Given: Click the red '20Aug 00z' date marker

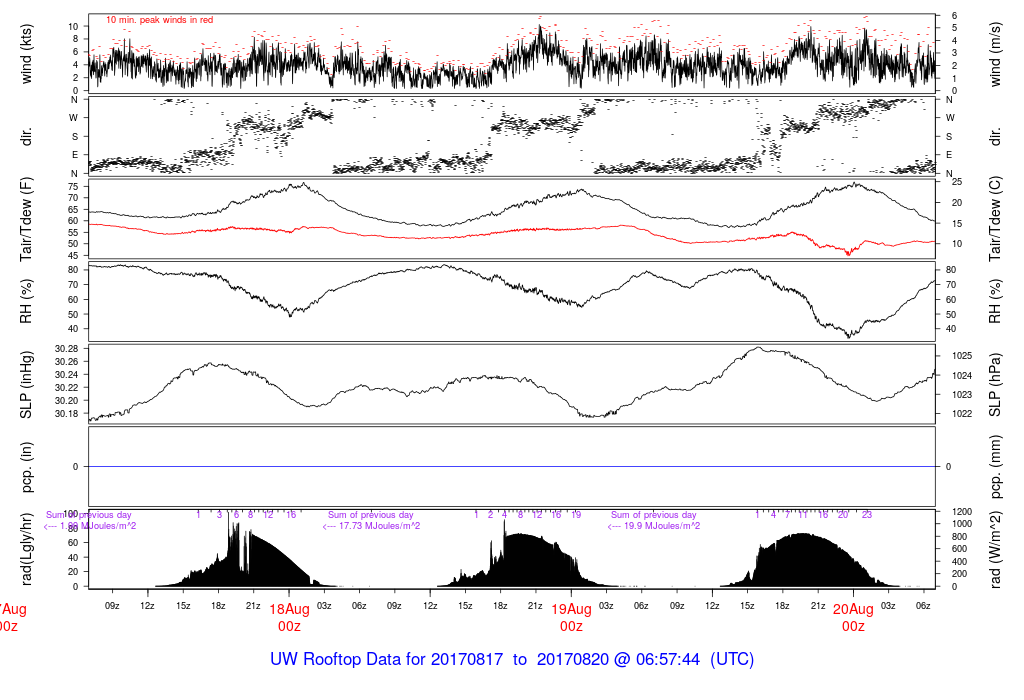Looking at the screenshot, I should (x=853, y=618).
